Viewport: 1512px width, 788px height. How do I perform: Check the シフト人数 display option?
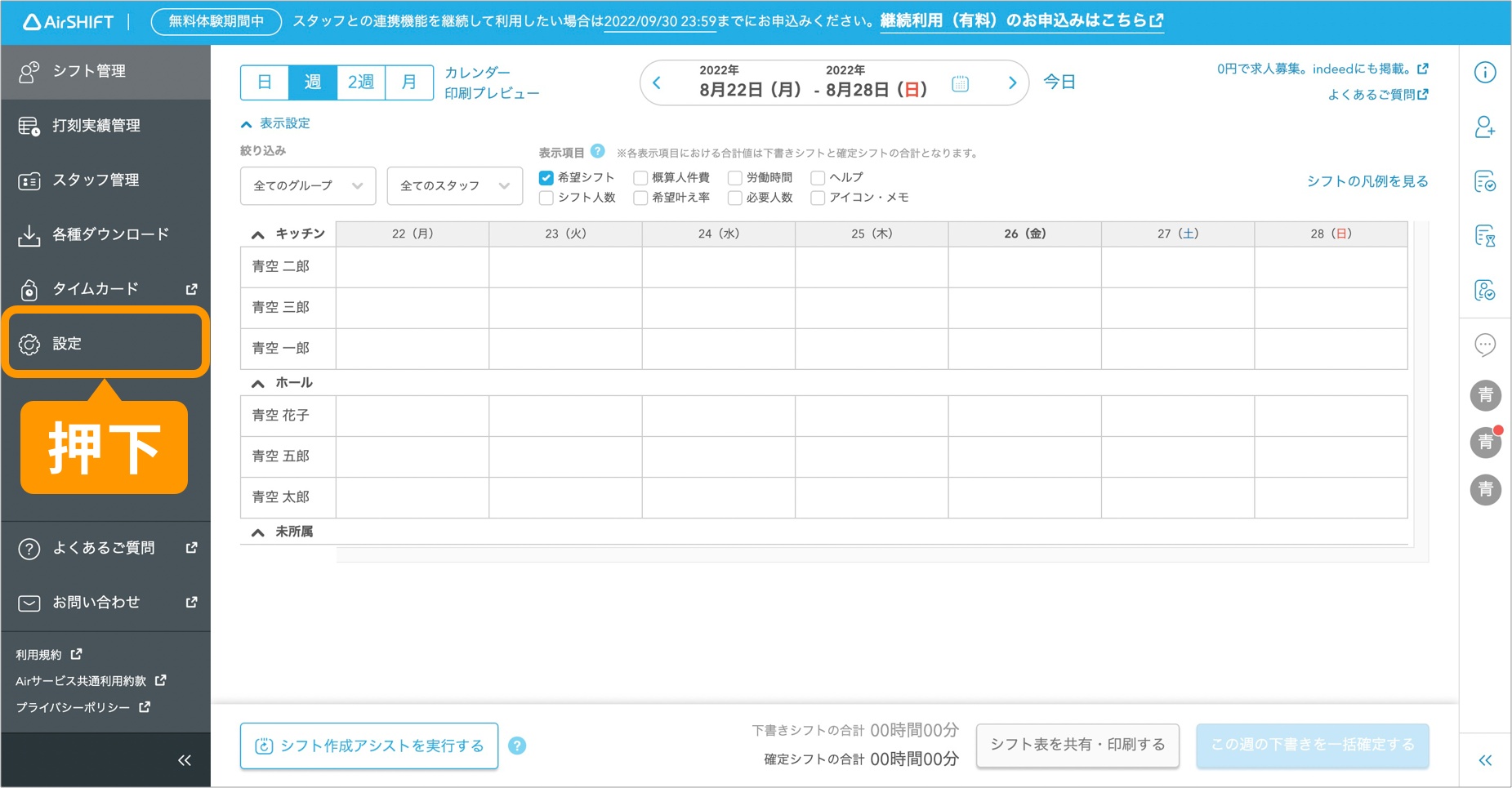click(545, 197)
